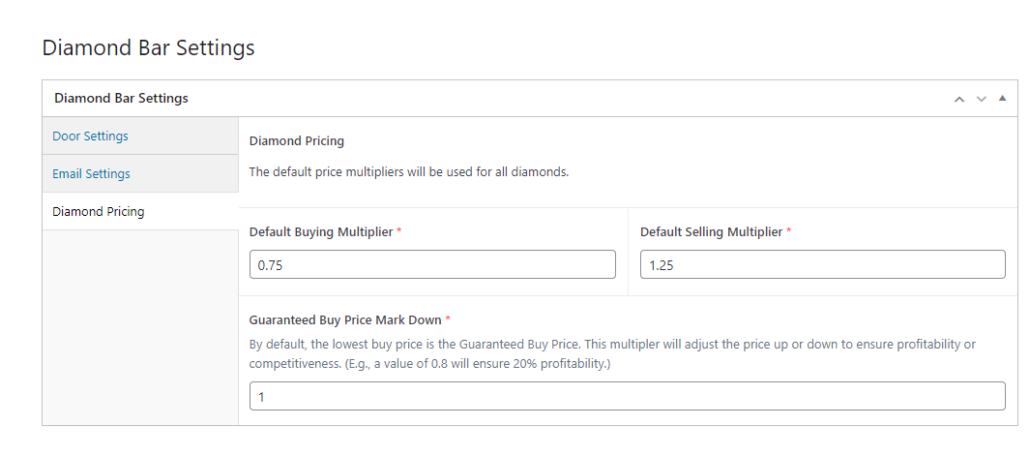
Task: Click red asterisk next to Default Buying Multiplier
Action: point(400,232)
